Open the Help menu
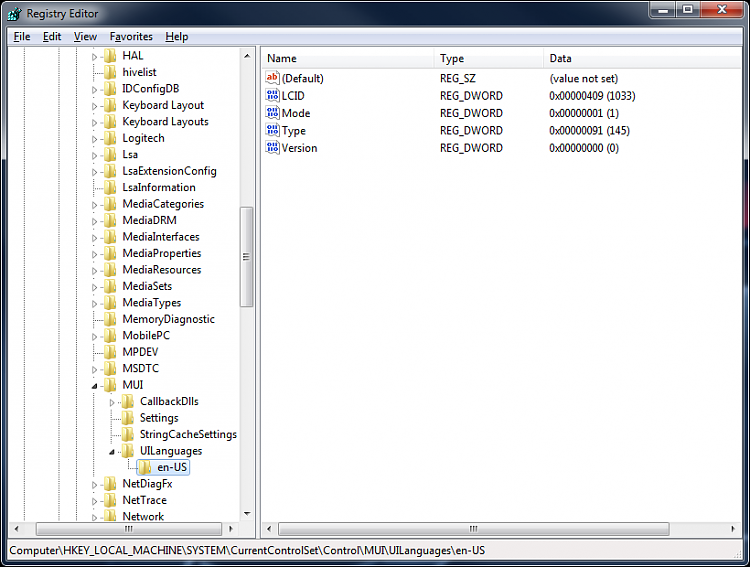The image size is (750, 567). click(x=176, y=36)
